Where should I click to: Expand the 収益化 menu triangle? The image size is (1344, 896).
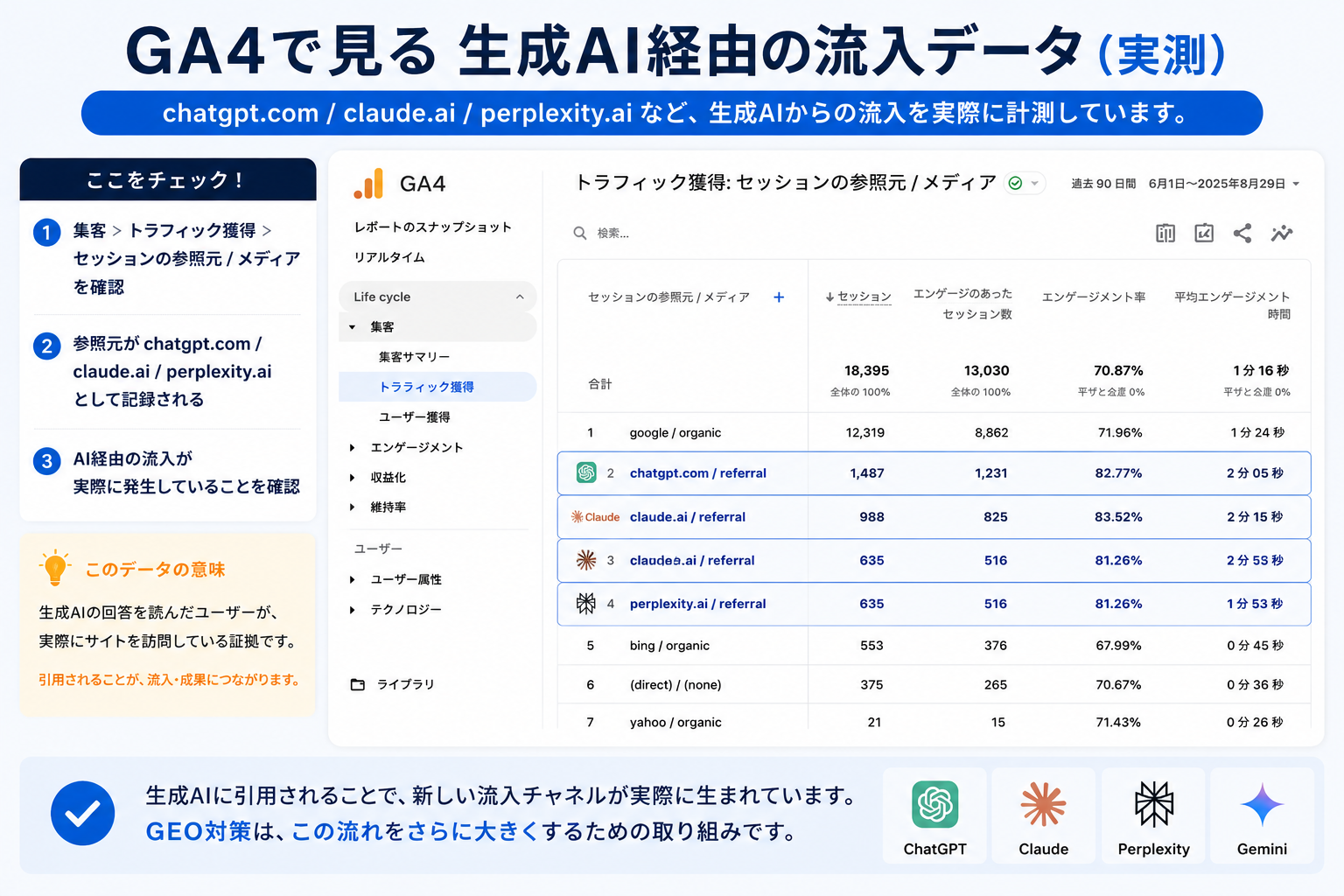353,478
